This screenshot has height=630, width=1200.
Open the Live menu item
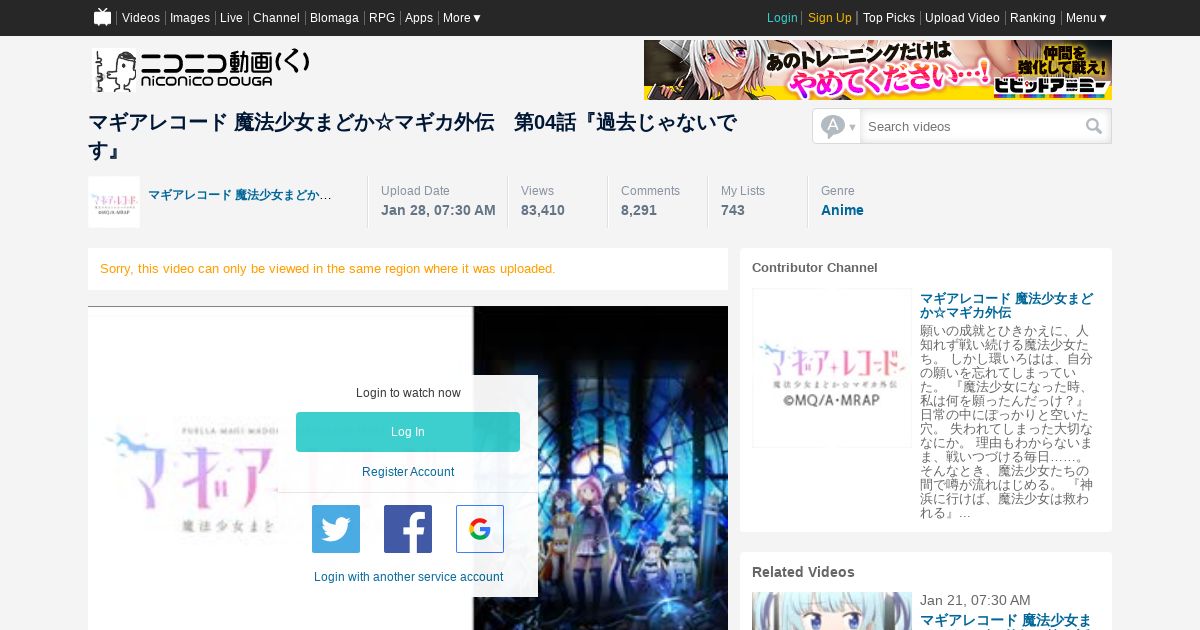coord(231,18)
